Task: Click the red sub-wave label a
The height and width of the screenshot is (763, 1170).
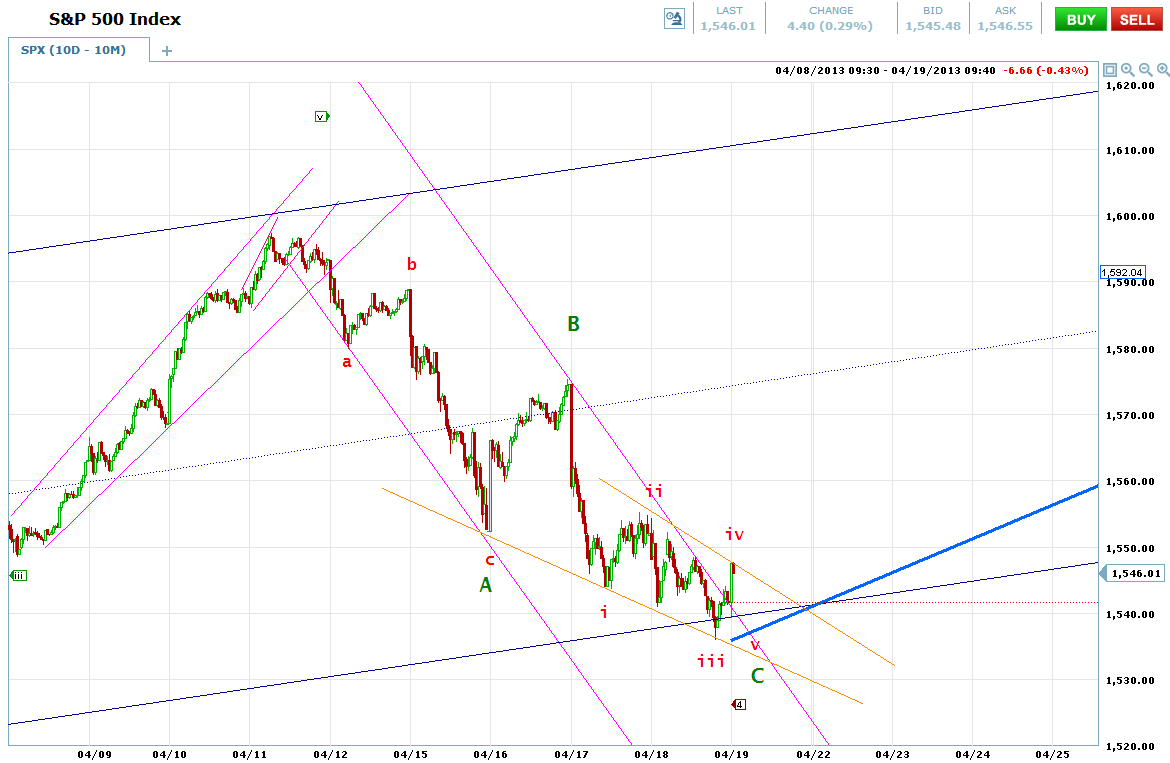Action: 346,362
